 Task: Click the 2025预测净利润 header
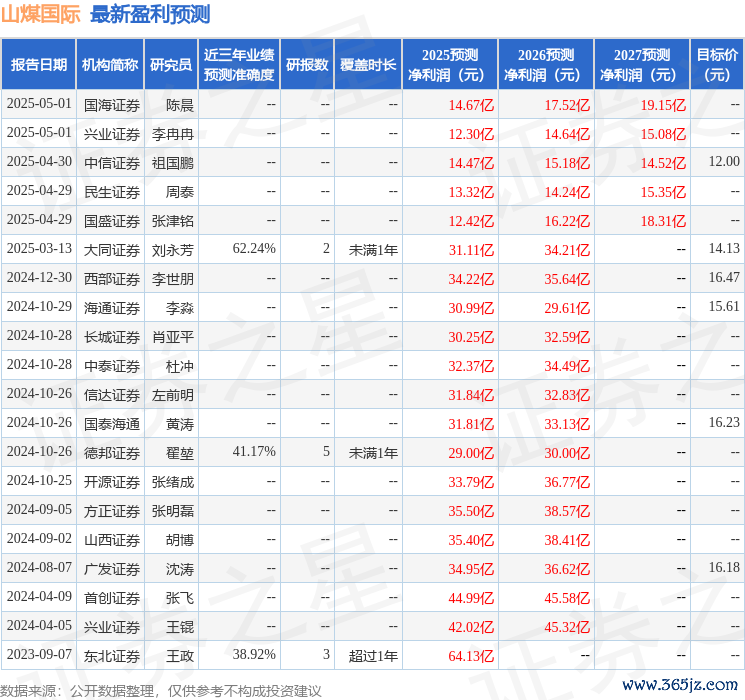click(x=450, y=65)
